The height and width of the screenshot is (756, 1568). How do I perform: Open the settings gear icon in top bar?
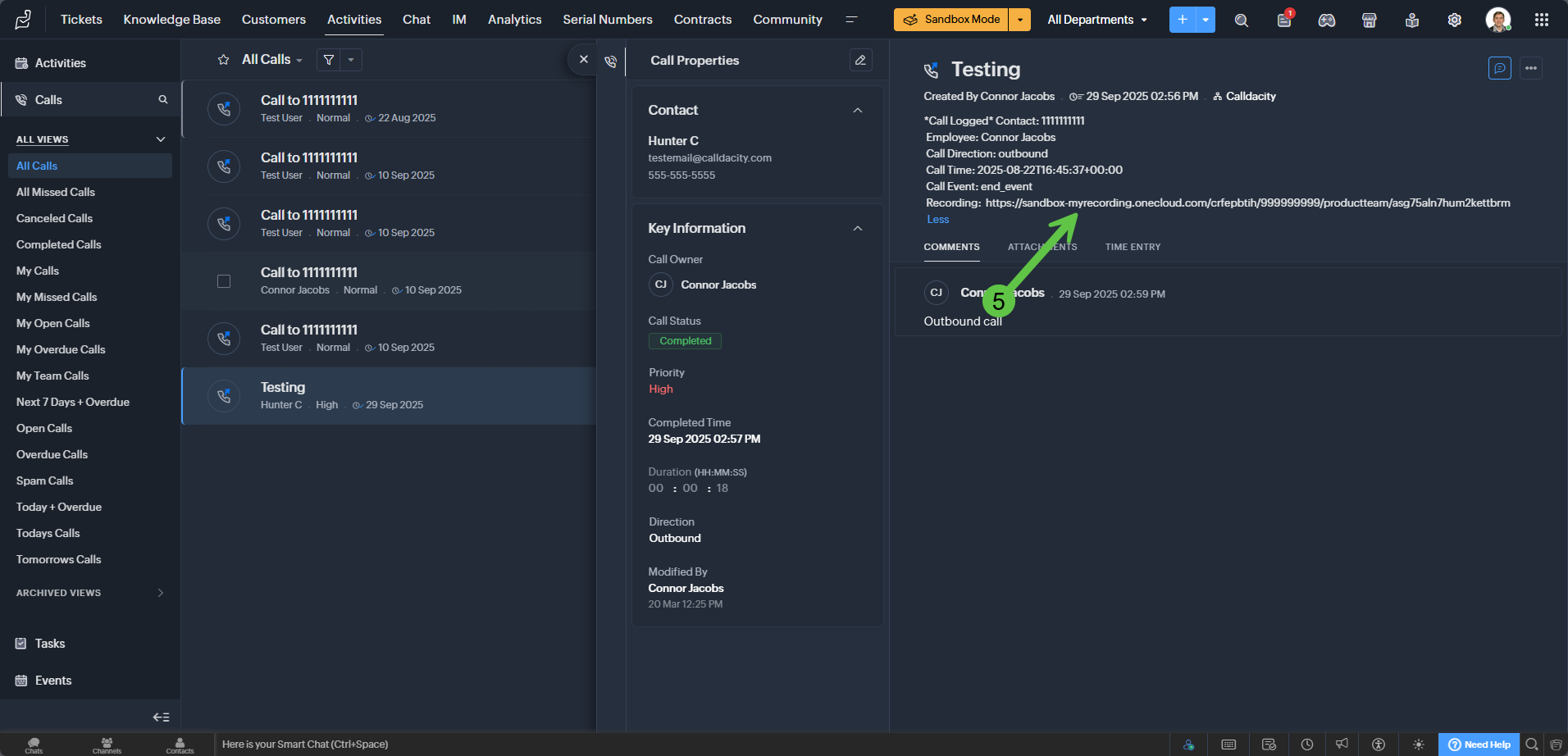pyautogui.click(x=1454, y=20)
